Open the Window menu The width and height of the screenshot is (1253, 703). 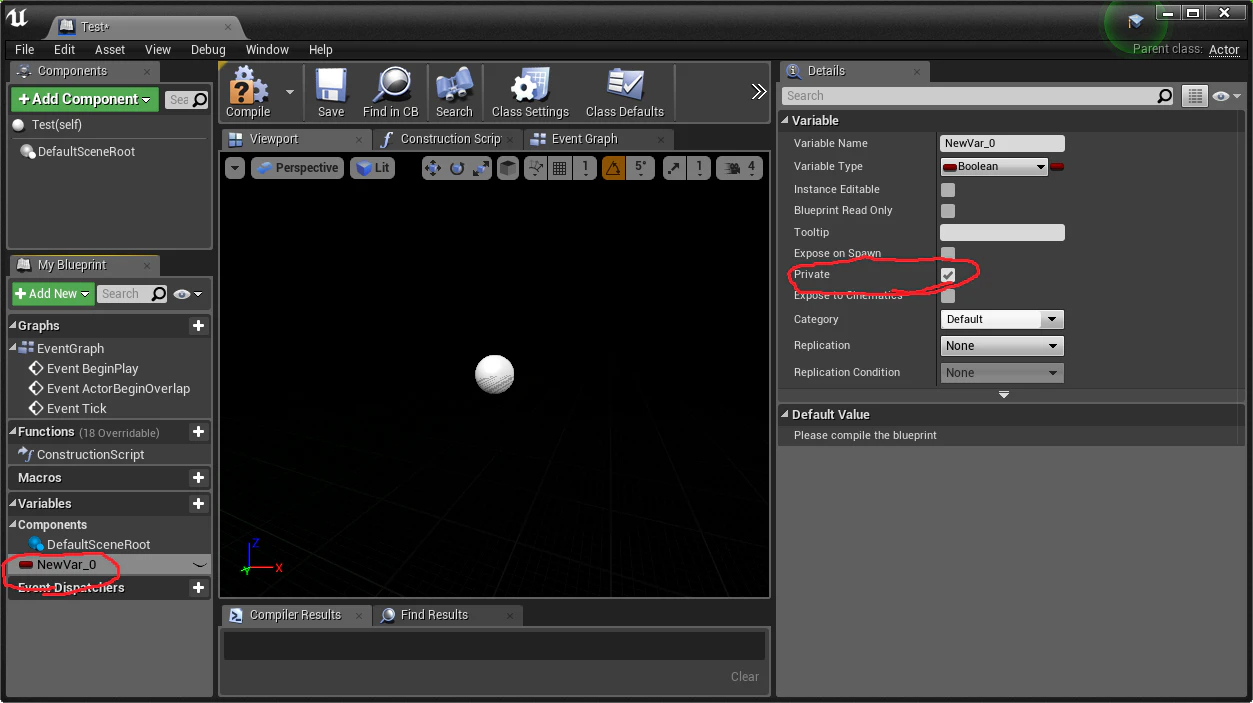coord(267,49)
